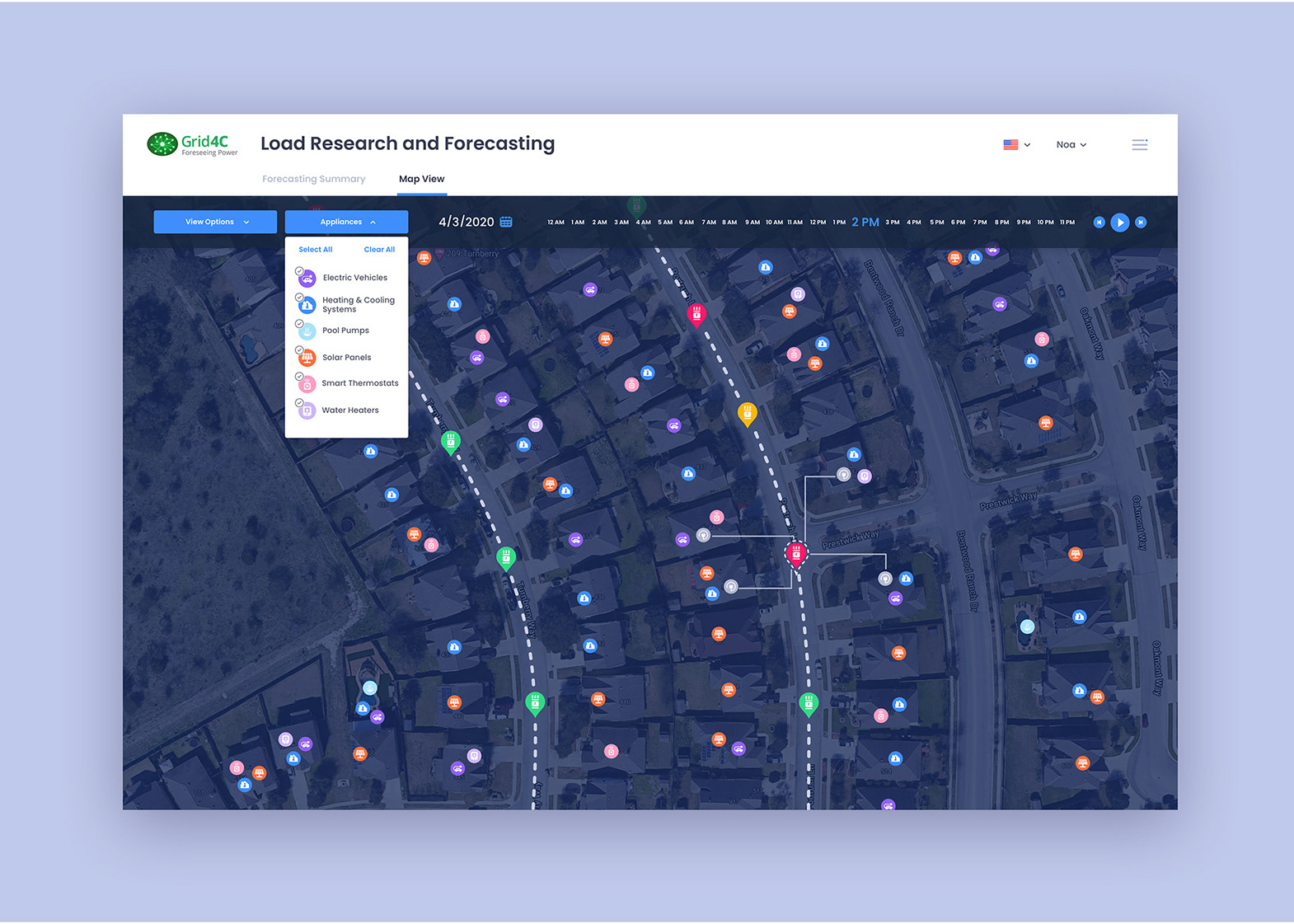Click the red transformer pin near top road
This screenshot has width=1294, height=924.
point(696,314)
